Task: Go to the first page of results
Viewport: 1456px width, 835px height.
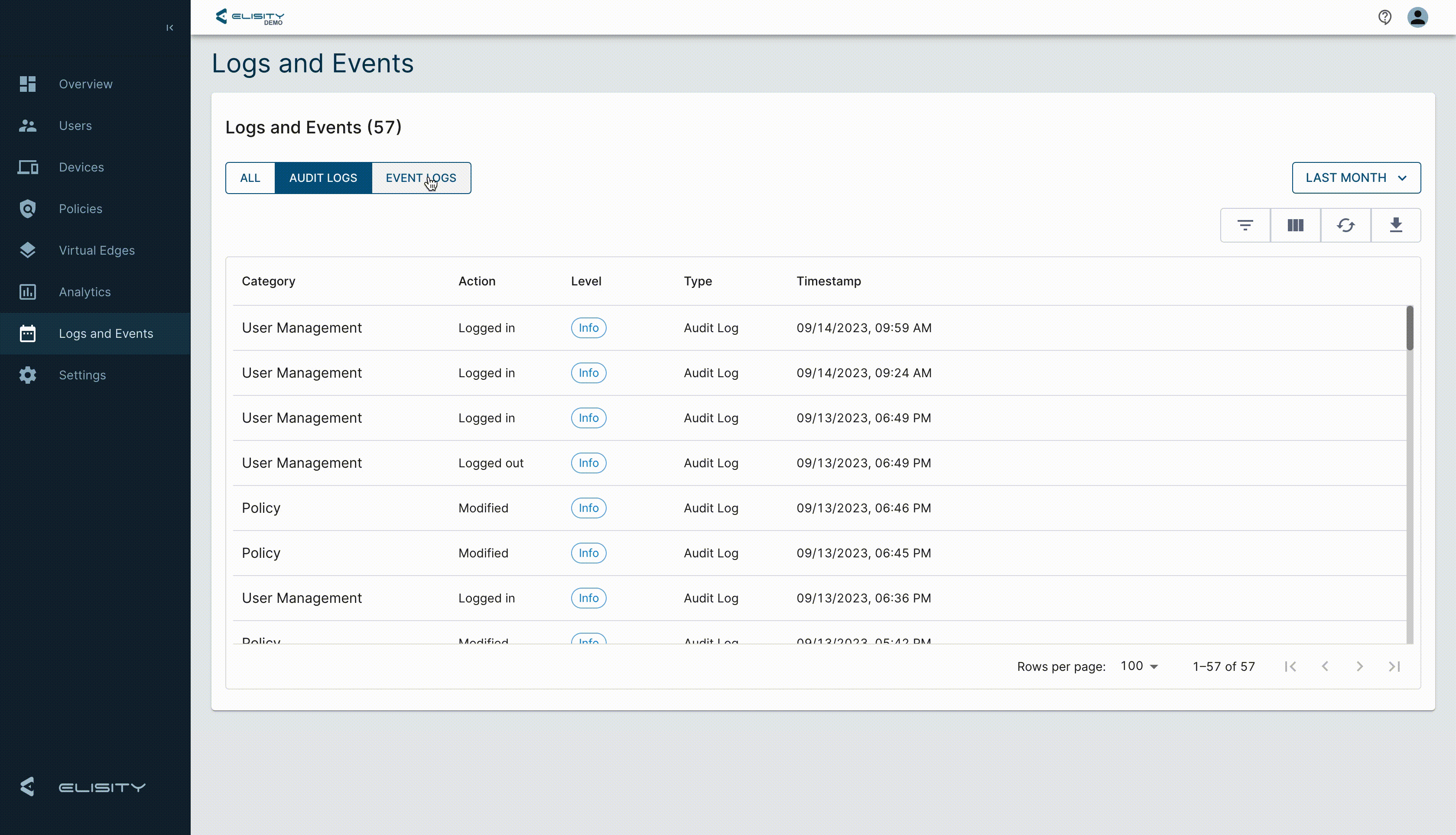Action: [x=1290, y=667]
